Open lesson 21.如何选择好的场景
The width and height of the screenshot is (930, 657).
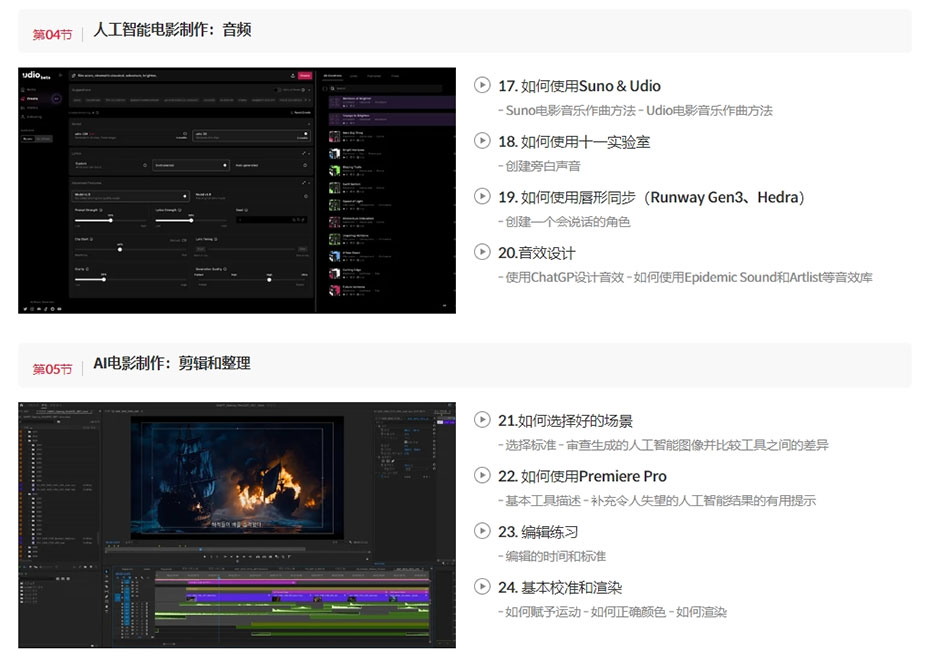(565, 421)
